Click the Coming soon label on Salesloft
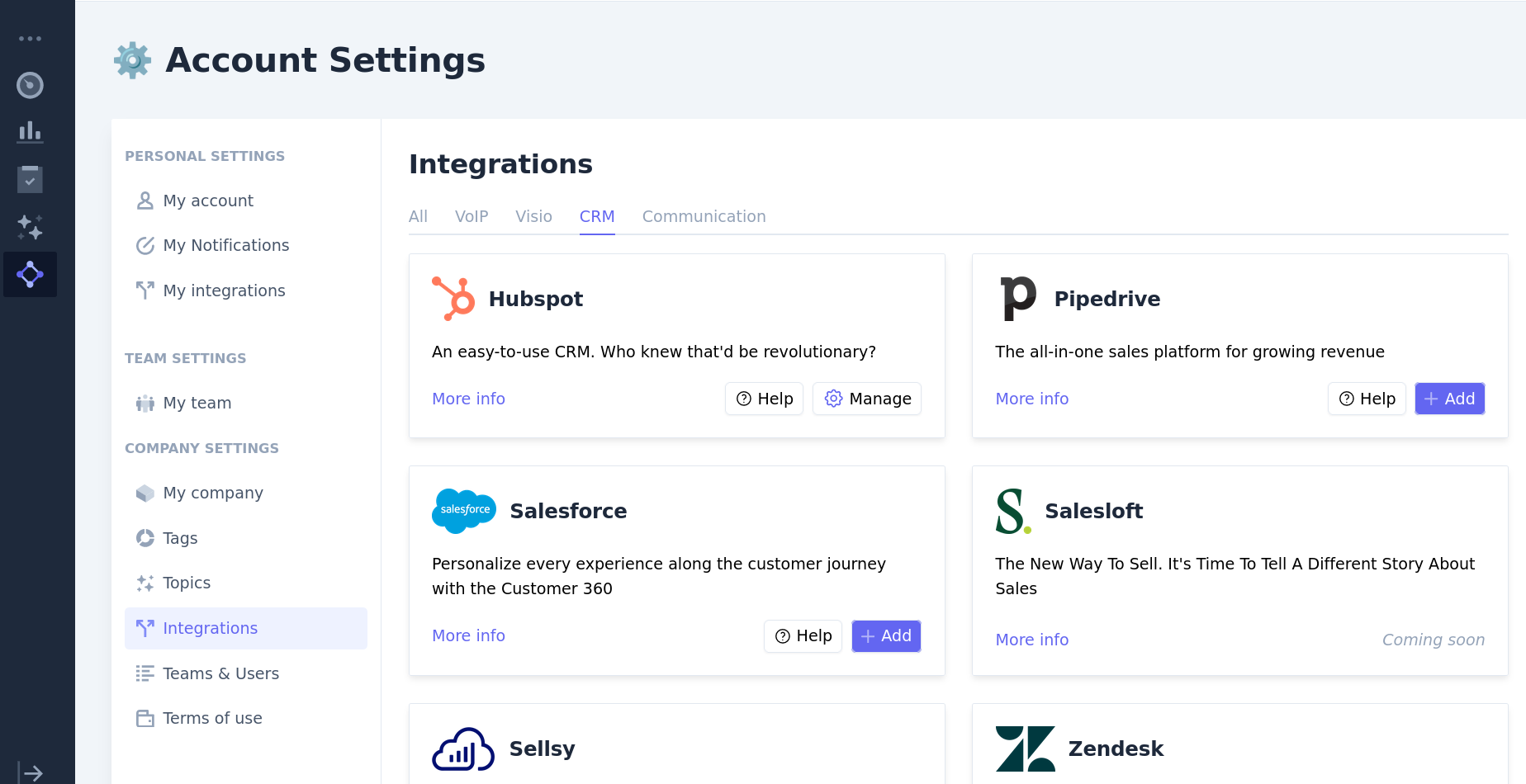This screenshot has width=1526, height=784. coord(1434,640)
